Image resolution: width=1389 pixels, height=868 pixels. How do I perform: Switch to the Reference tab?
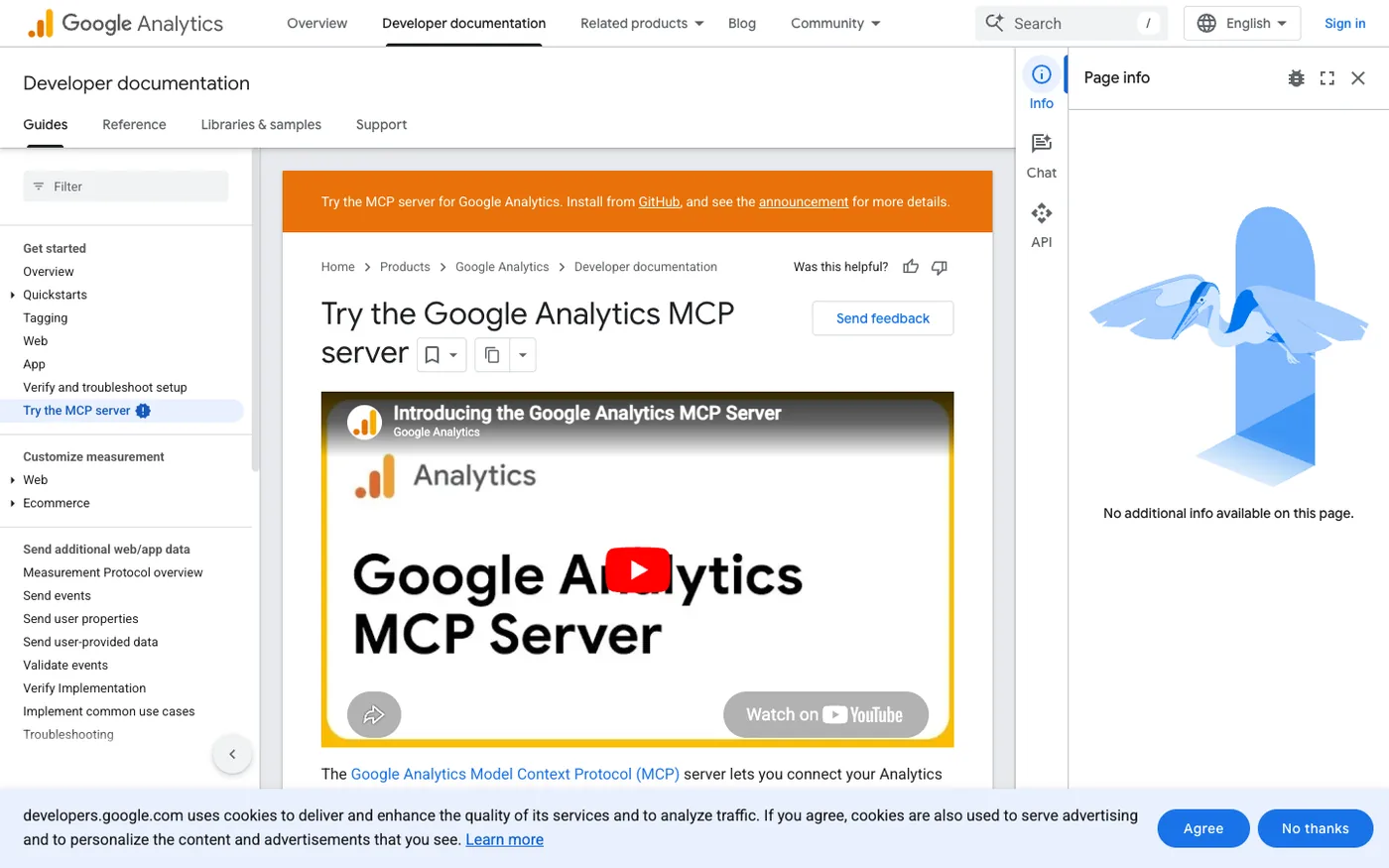click(x=134, y=125)
